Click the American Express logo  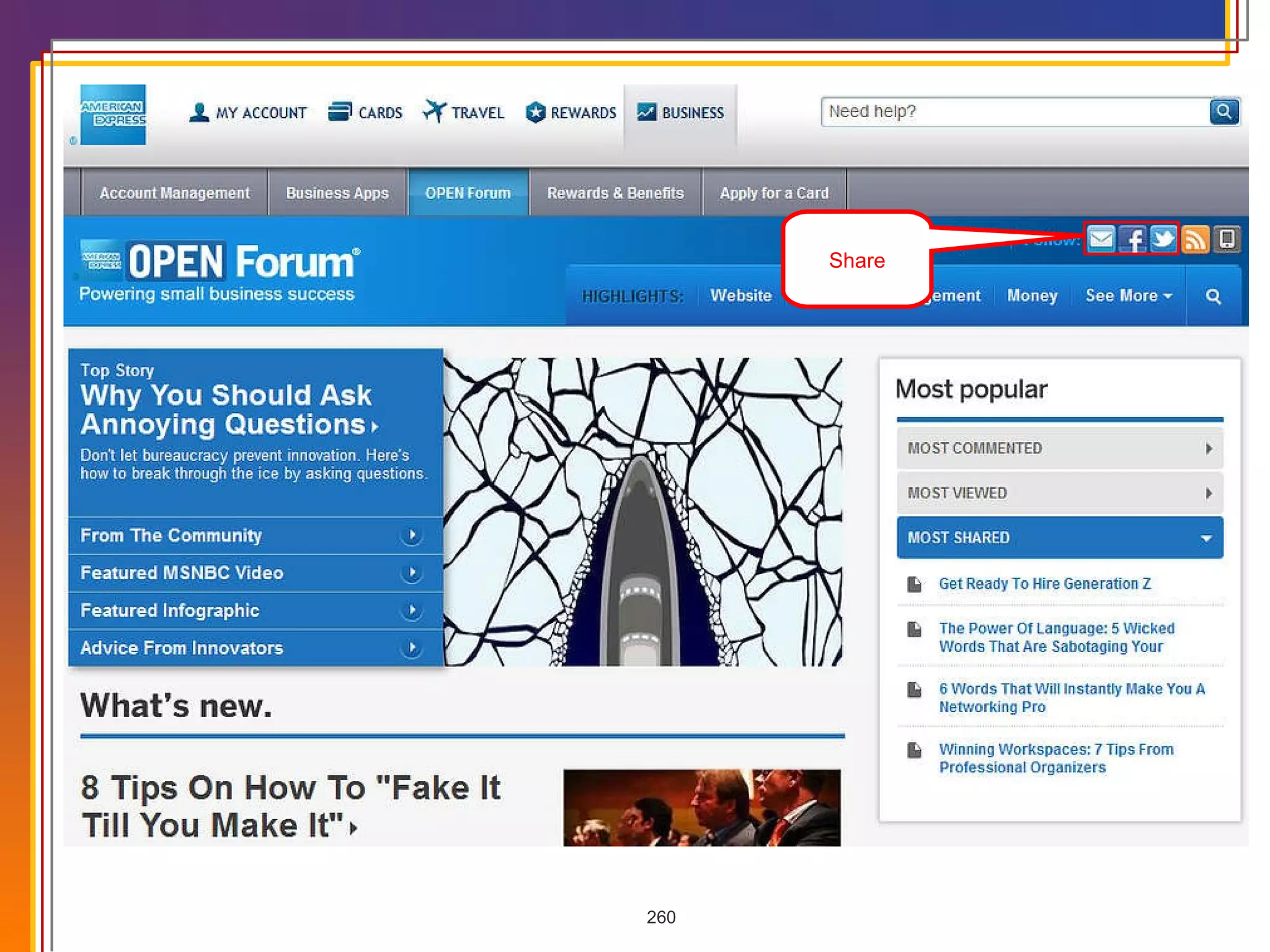[x=113, y=115]
